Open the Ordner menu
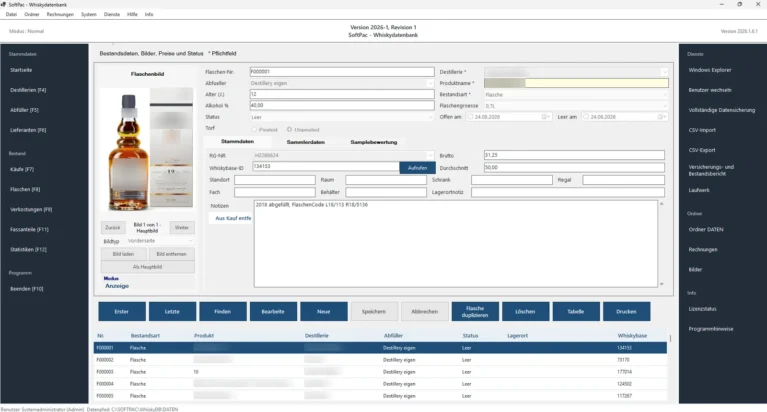767x412 pixels. [32, 14]
